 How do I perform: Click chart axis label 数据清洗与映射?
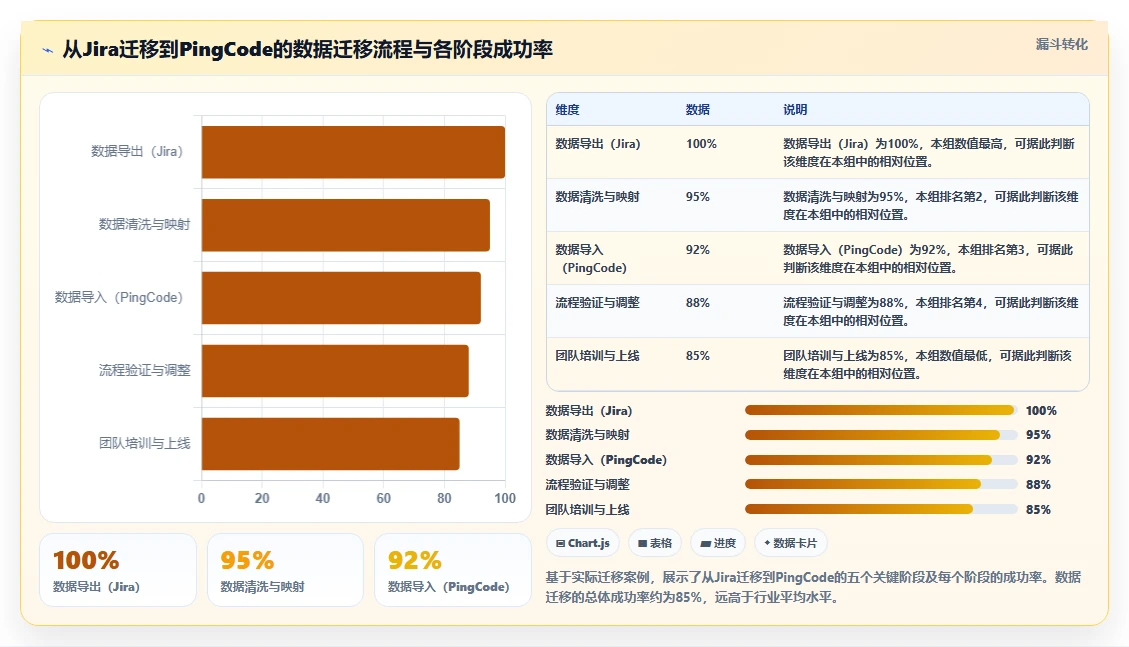[x=144, y=225]
